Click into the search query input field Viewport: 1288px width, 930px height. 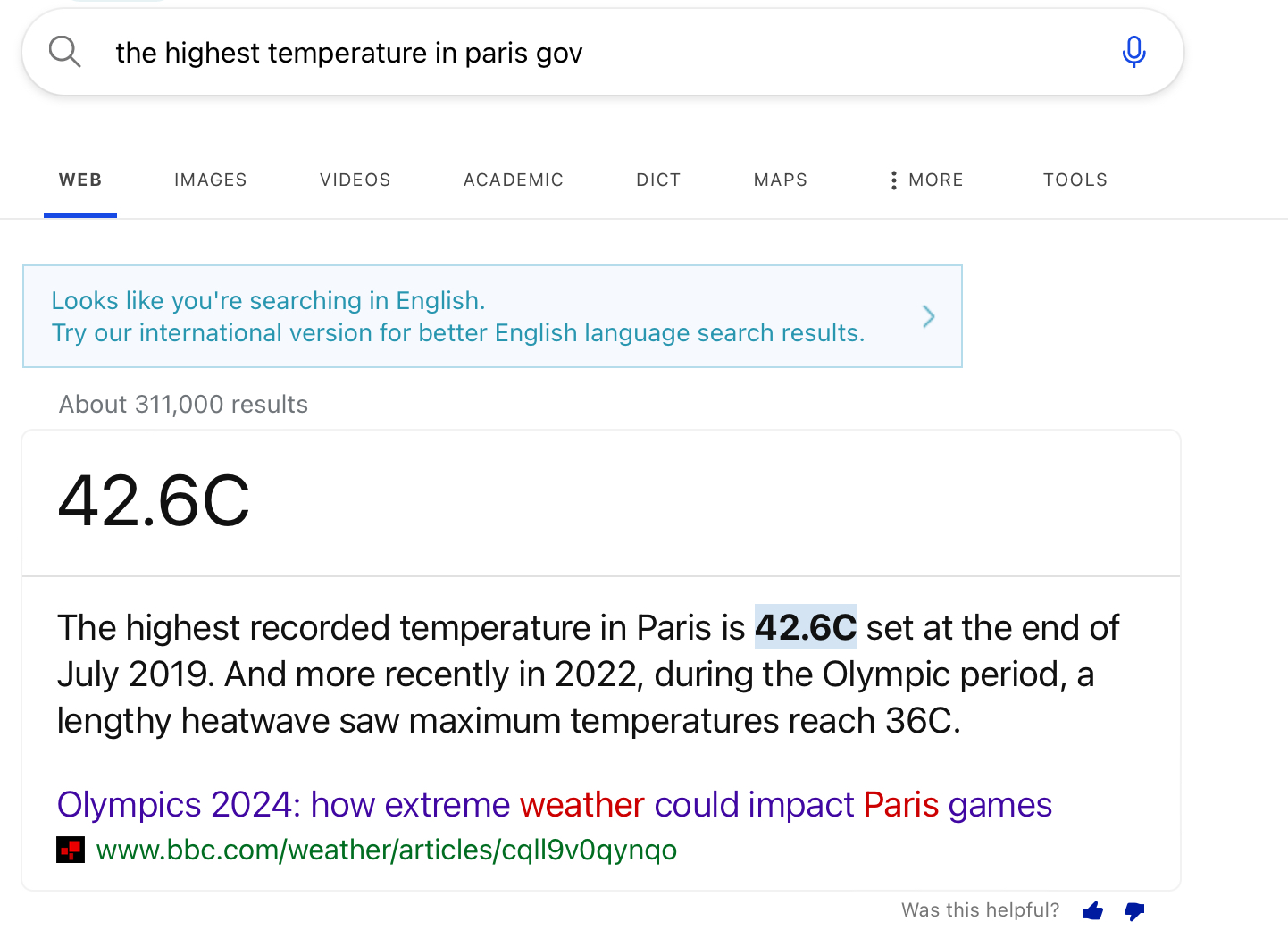pyautogui.click(x=581, y=53)
